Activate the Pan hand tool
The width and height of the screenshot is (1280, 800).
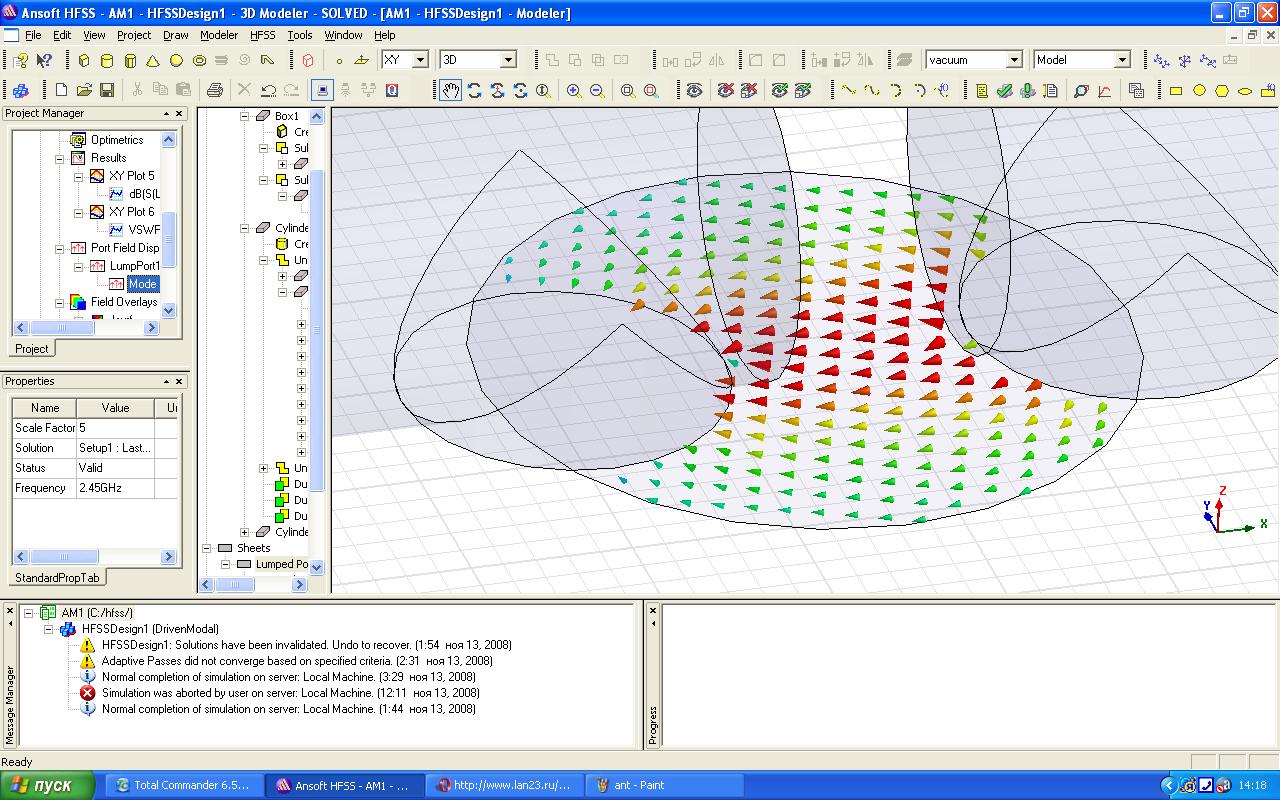tap(451, 90)
